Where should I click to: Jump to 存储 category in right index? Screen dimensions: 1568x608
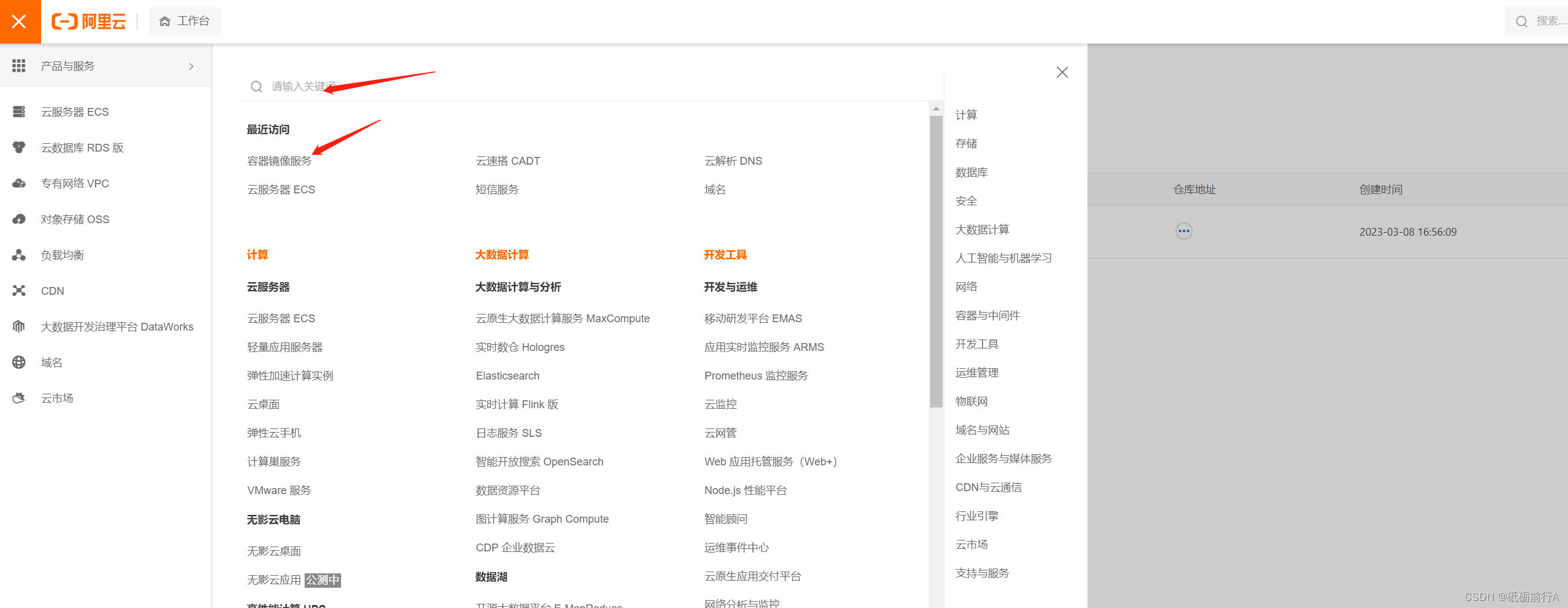966,144
